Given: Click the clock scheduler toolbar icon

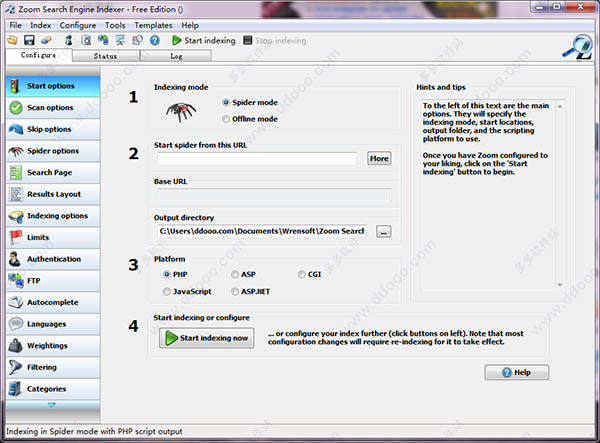Looking at the screenshot, I should 137,40.
